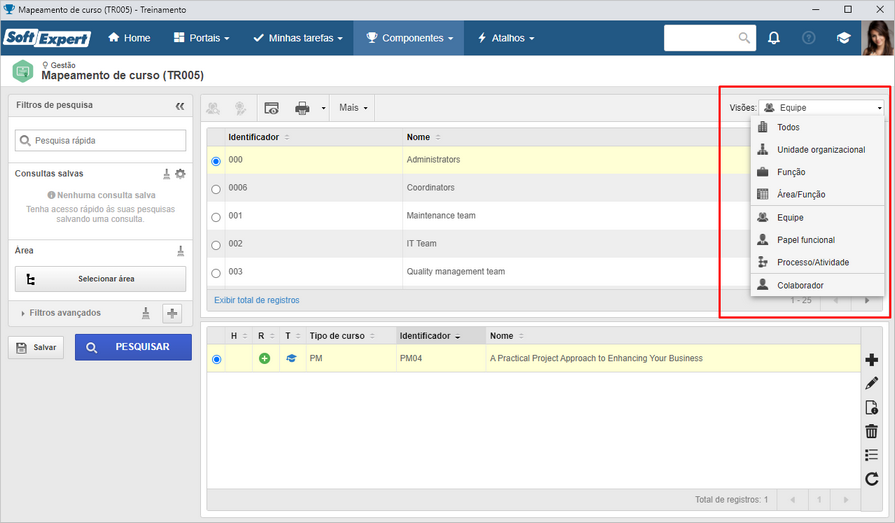This screenshot has height=523, width=895.
Task: Add an advanced filter with plus button
Action: [172, 313]
